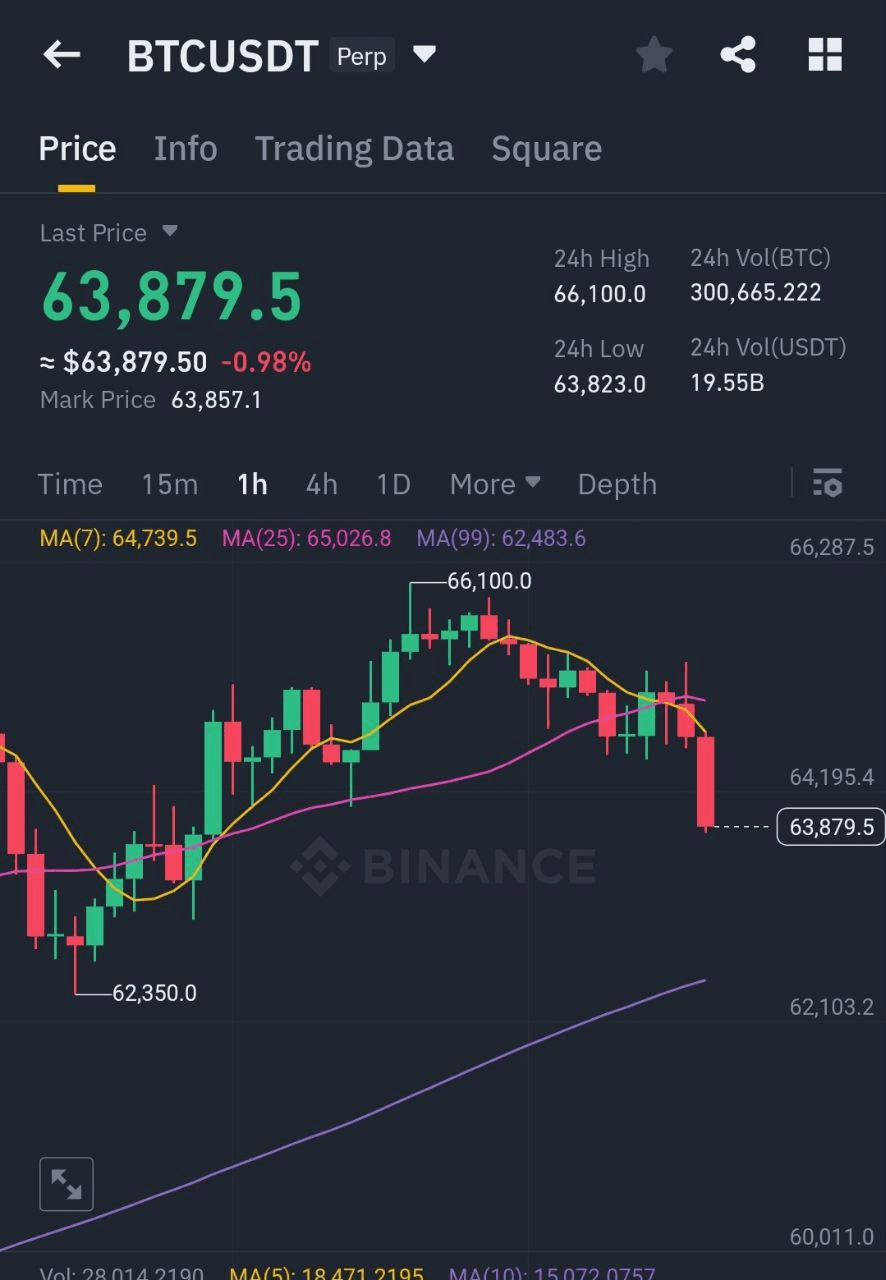Select the 15m timeframe
This screenshot has height=1280, width=886.
169,484
